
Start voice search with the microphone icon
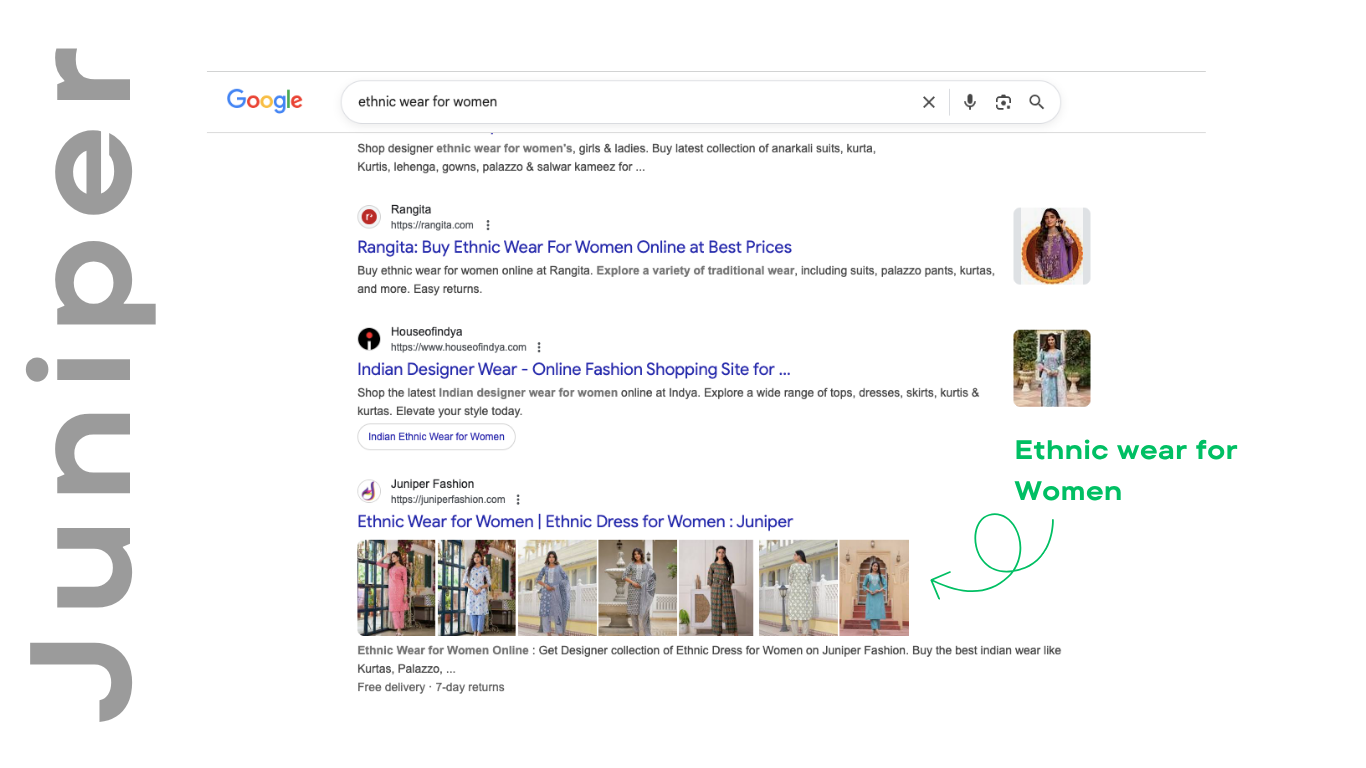[x=969, y=102]
